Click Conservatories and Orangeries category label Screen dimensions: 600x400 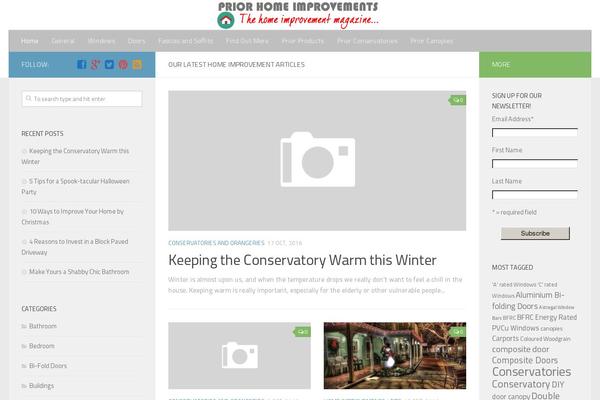pyautogui.click(x=216, y=243)
